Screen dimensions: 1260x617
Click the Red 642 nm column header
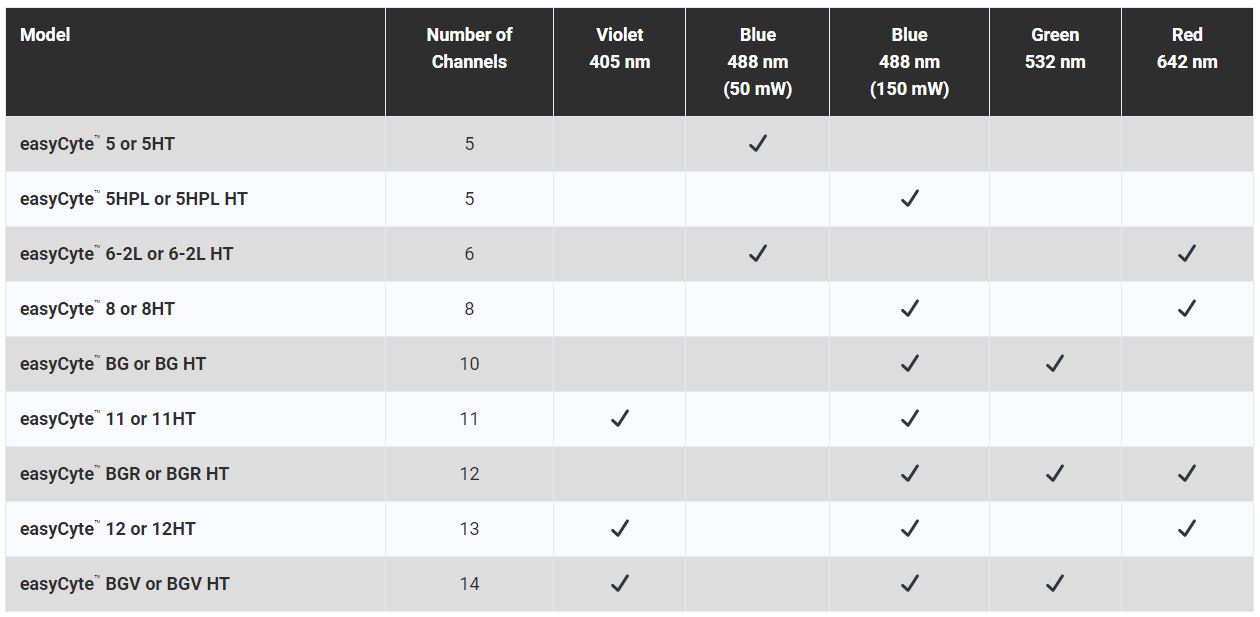[x=1187, y=48]
